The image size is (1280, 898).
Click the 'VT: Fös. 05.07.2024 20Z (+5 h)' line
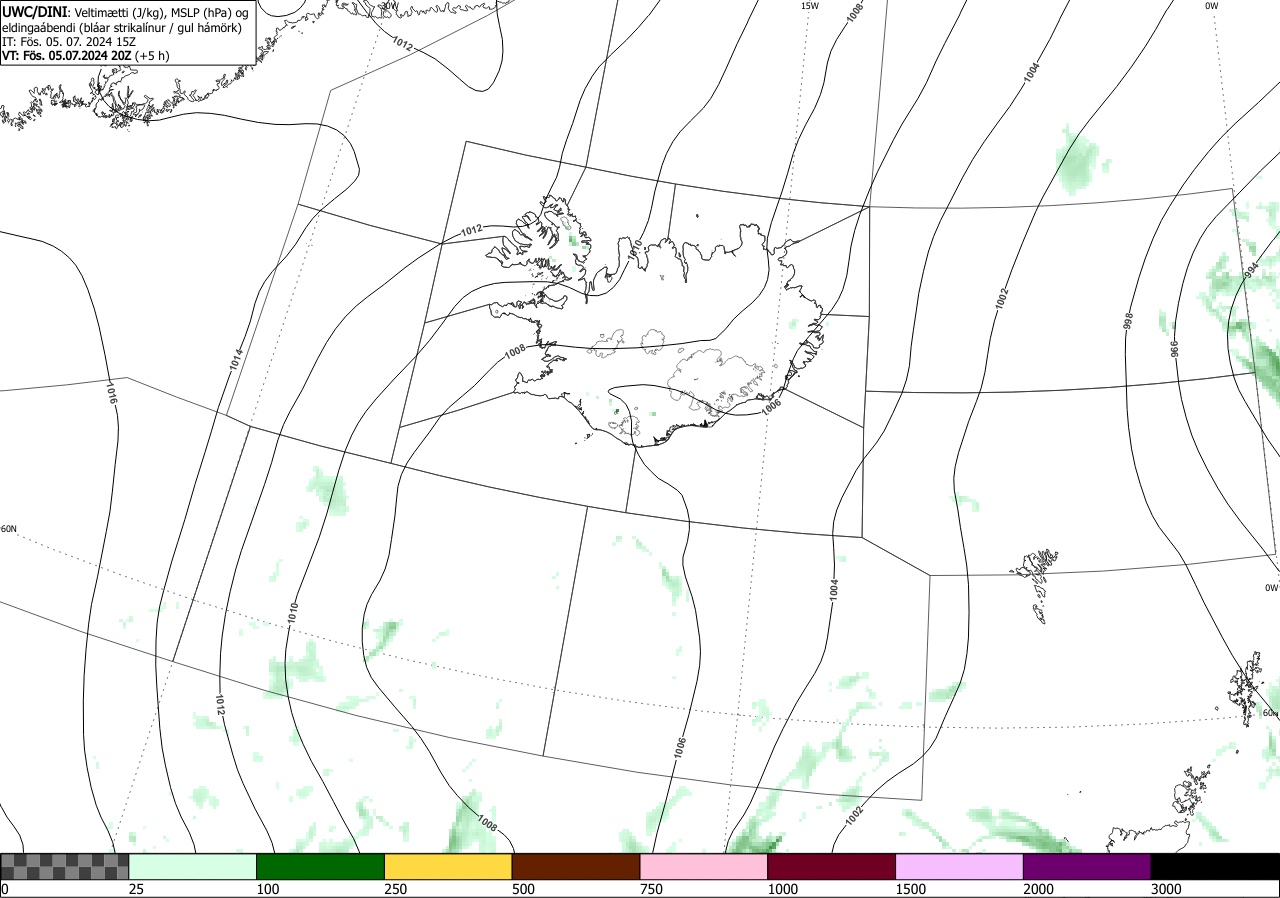[x=86, y=56]
